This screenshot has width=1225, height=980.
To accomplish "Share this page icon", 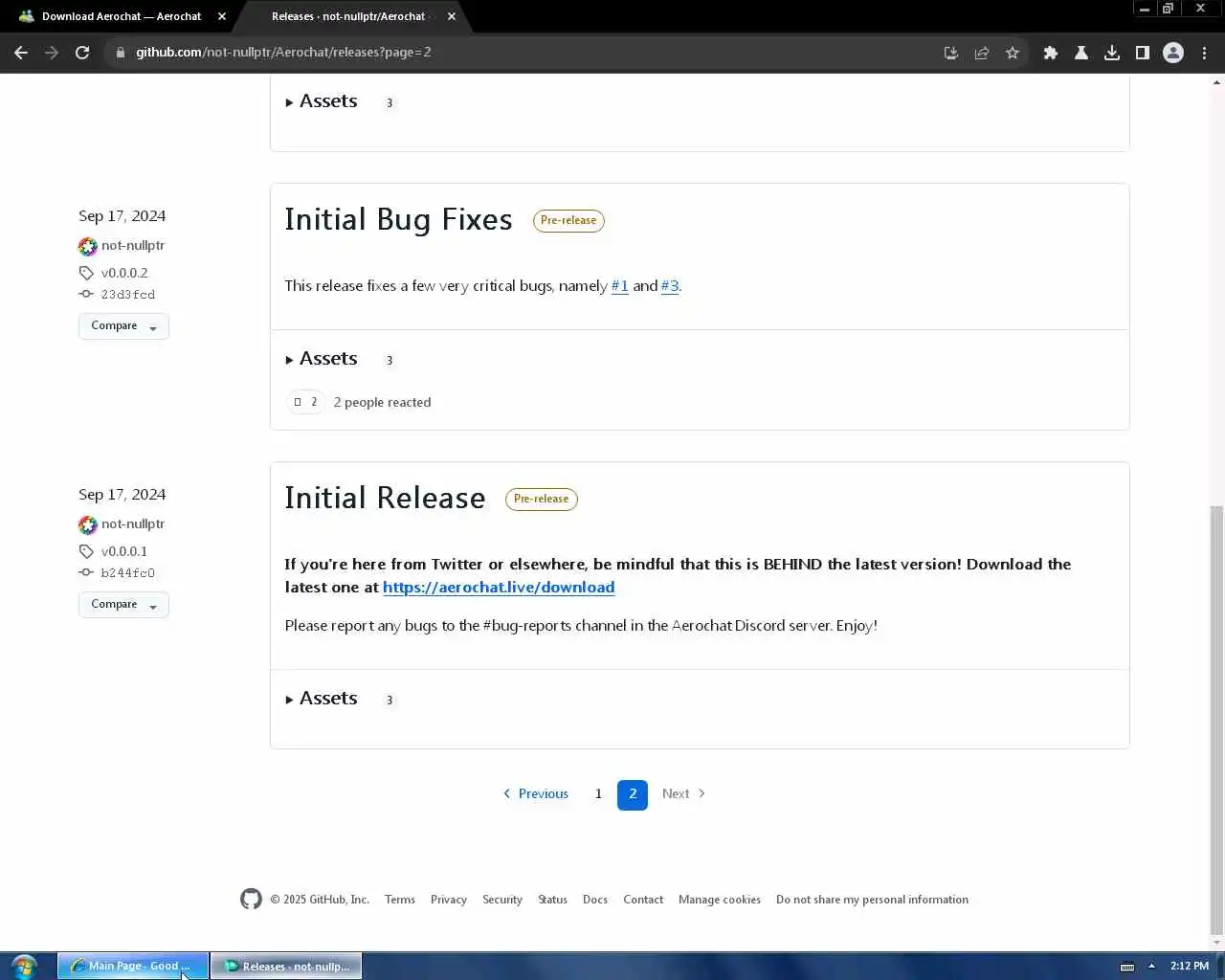I will [x=982, y=53].
